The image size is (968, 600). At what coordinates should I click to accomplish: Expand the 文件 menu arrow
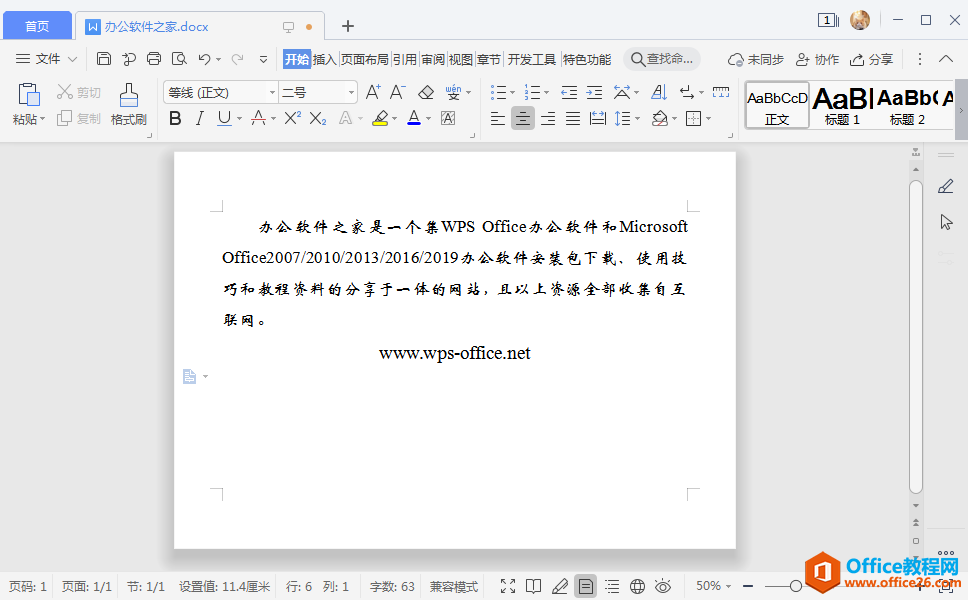72,59
